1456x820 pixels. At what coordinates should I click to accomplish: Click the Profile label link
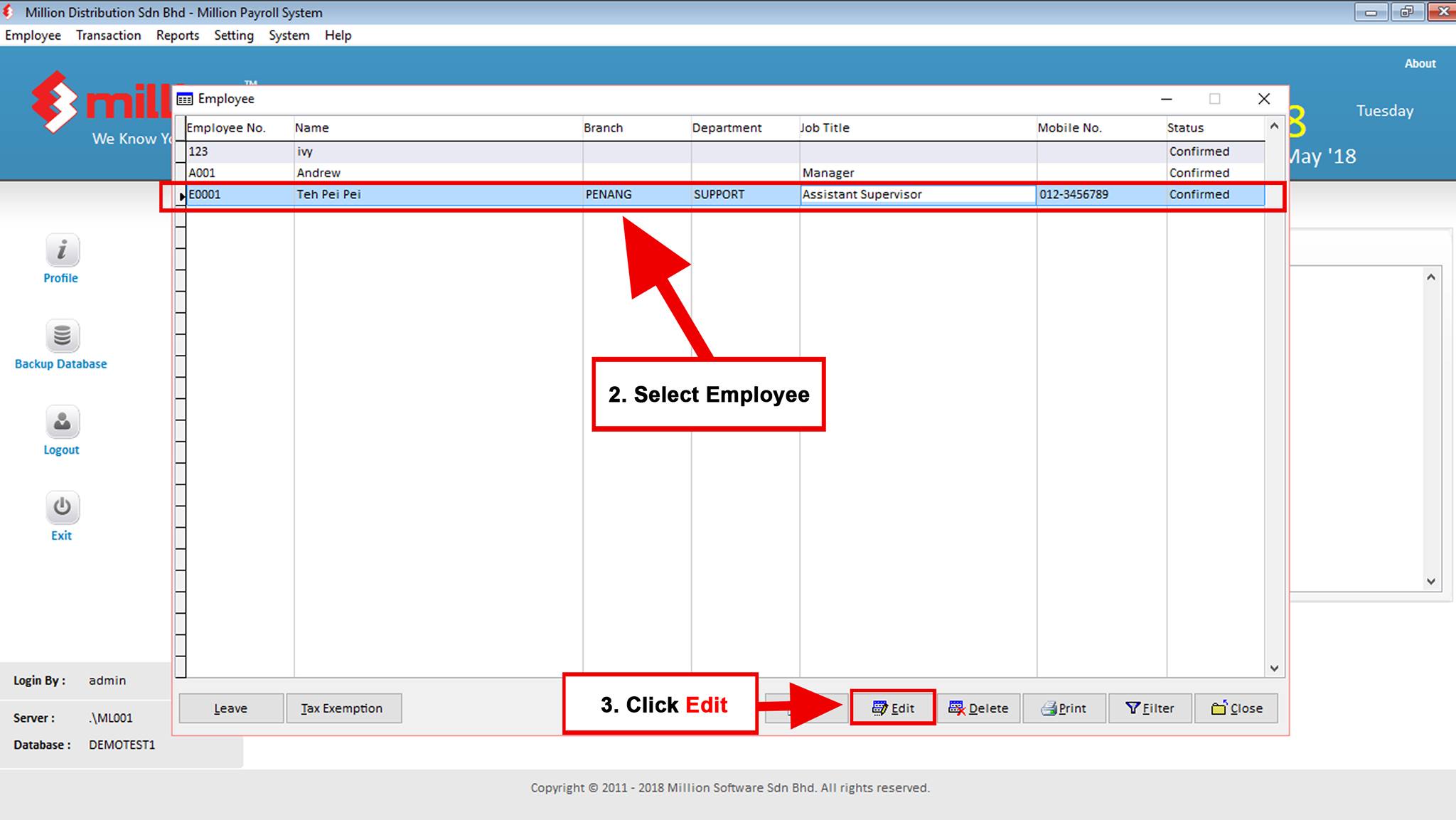(x=60, y=278)
